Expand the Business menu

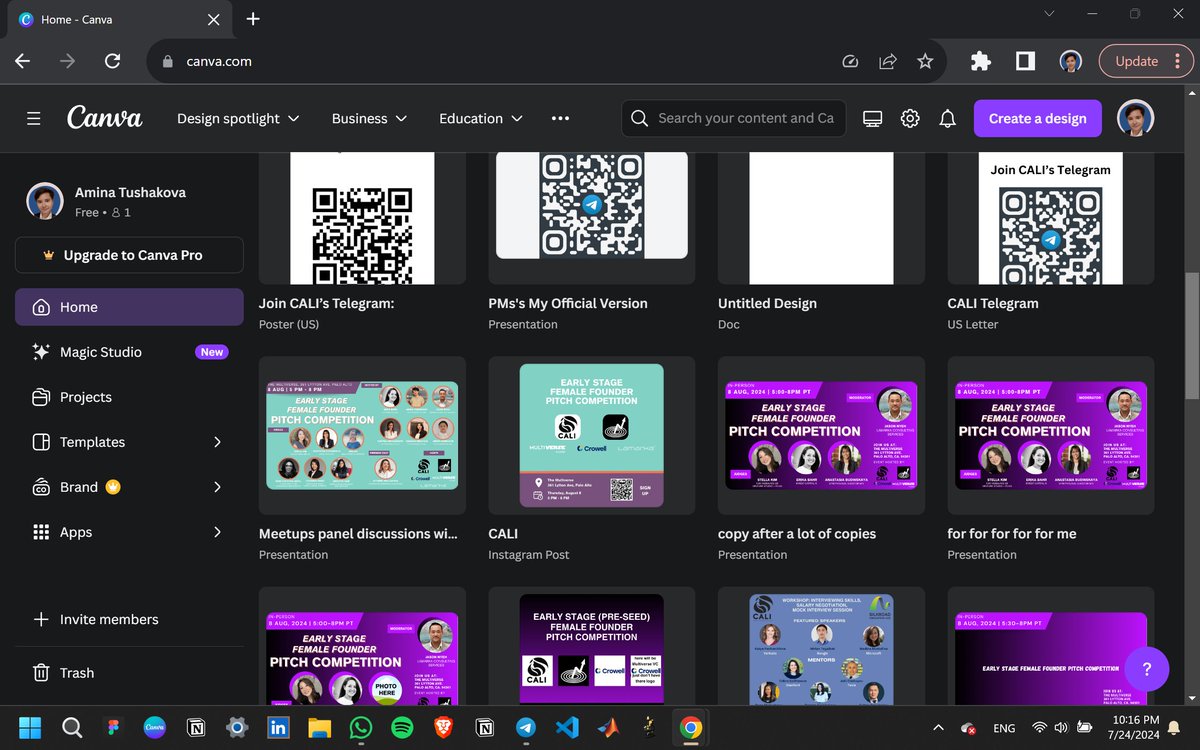tap(369, 118)
